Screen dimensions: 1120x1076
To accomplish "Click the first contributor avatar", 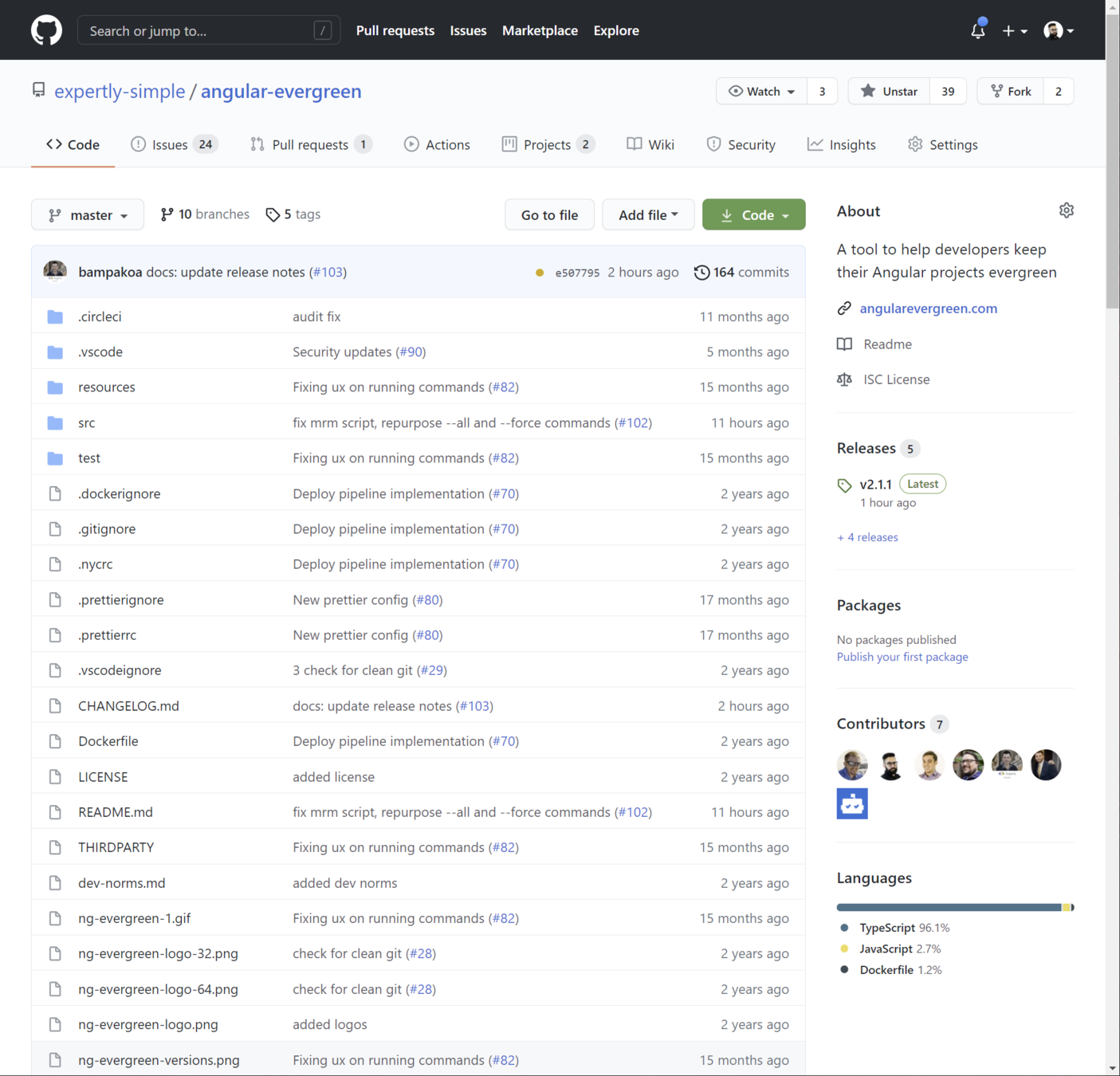I will tap(852, 765).
